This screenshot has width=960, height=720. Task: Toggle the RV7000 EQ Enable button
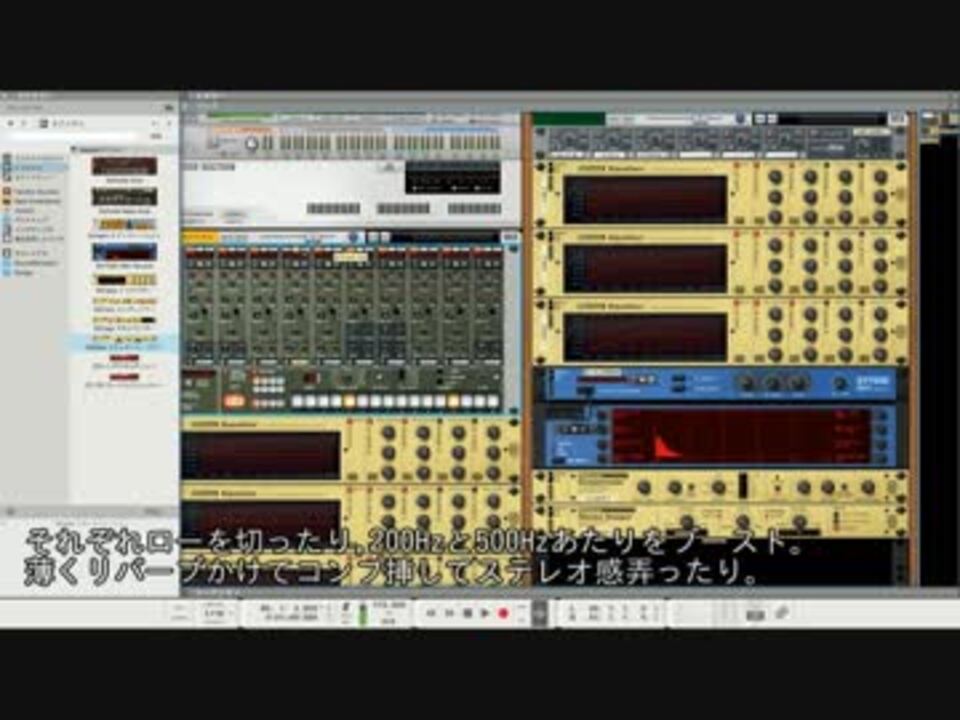[x=678, y=379]
